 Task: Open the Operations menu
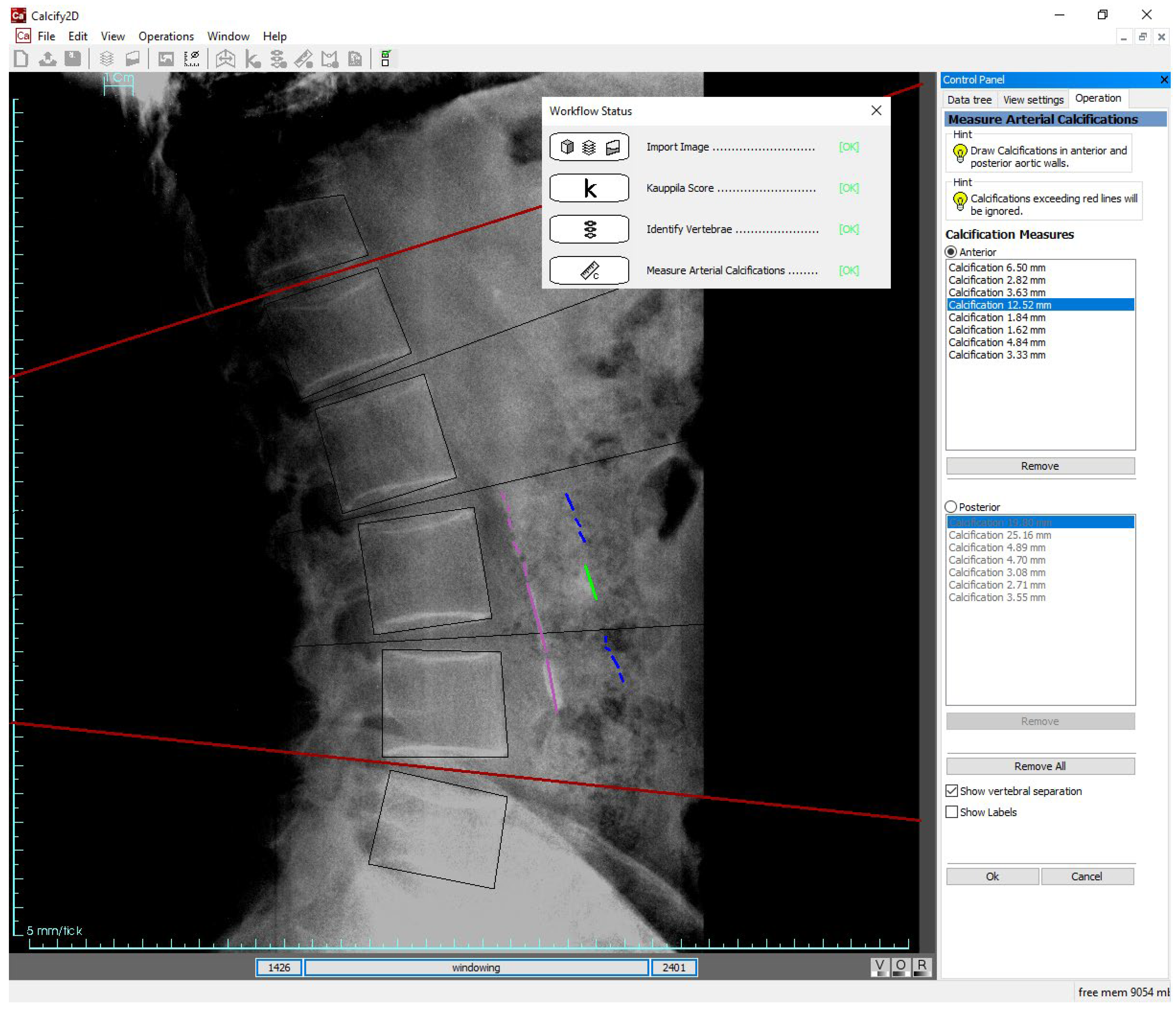pos(166,36)
